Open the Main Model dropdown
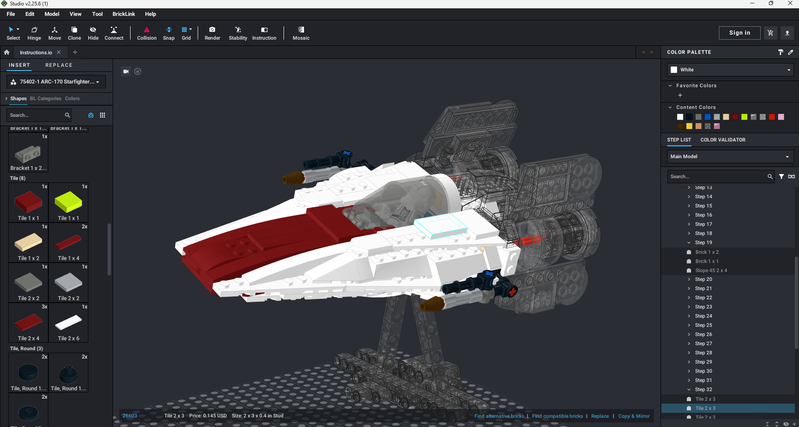This screenshot has height=427, width=799. click(730, 157)
